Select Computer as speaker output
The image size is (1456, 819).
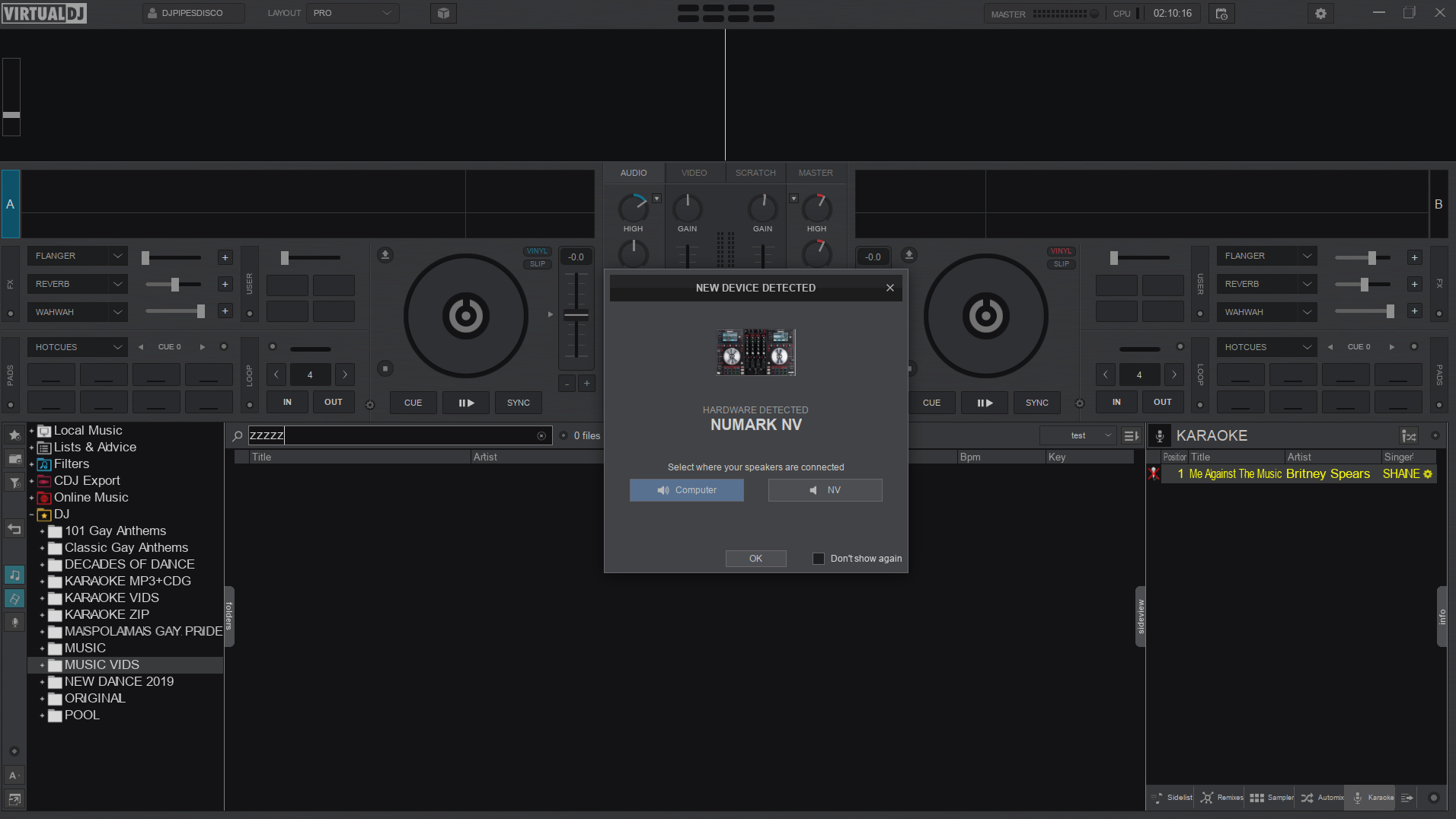[687, 490]
